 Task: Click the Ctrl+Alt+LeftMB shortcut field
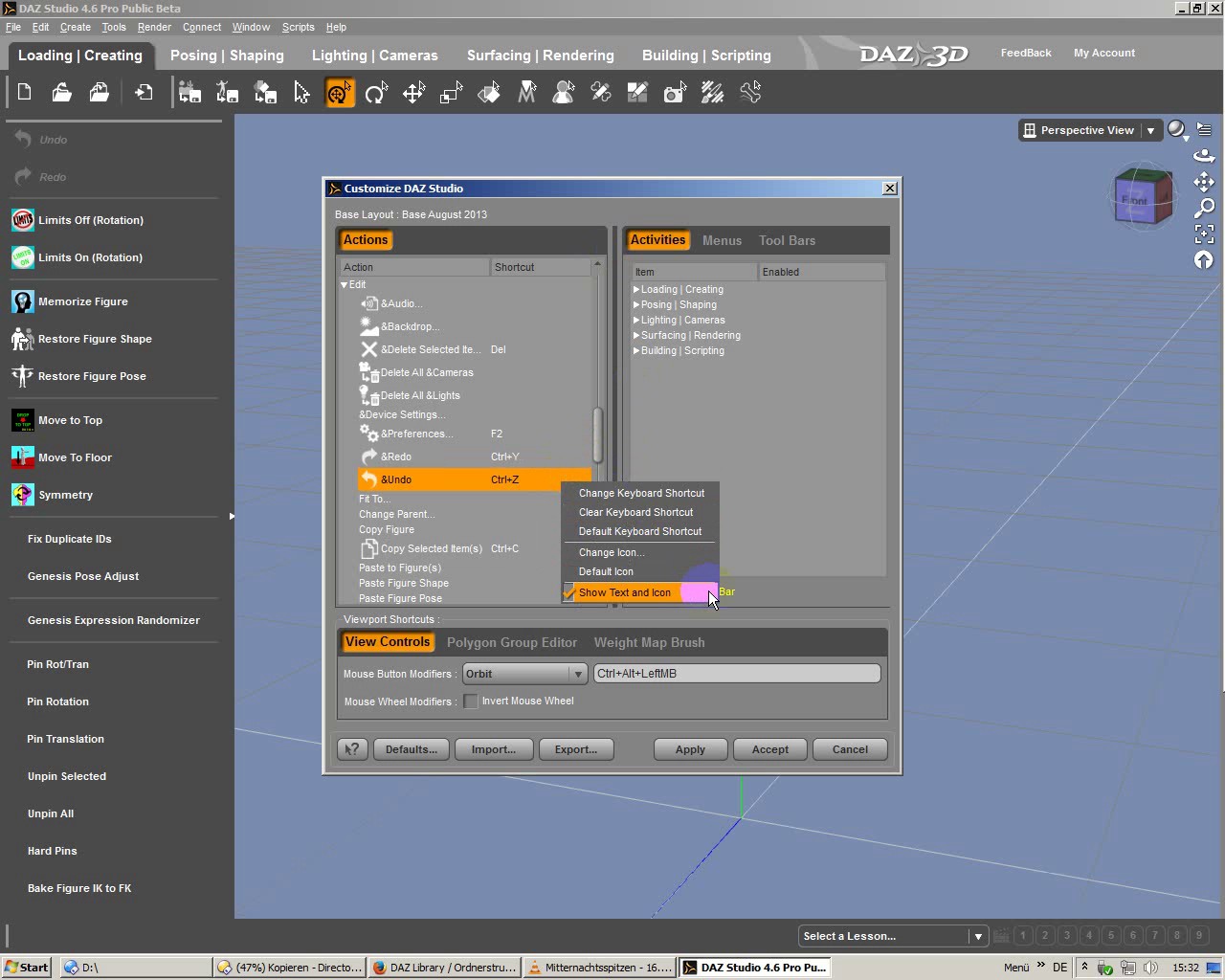click(736, 674)
